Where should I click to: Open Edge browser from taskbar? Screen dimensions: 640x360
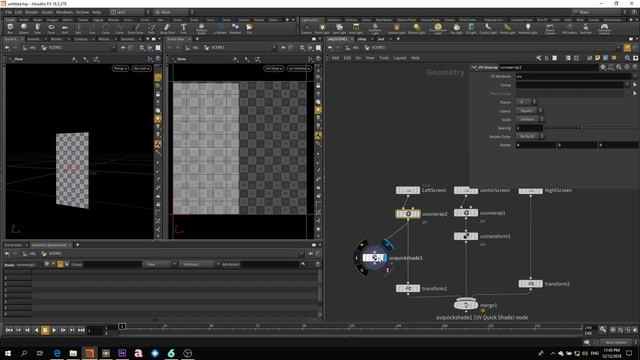point(57,353)
